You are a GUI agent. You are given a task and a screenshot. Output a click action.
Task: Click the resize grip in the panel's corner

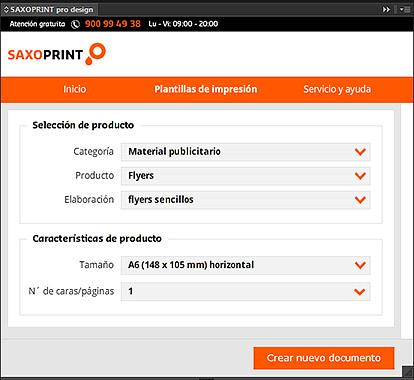tap(407, 371)
